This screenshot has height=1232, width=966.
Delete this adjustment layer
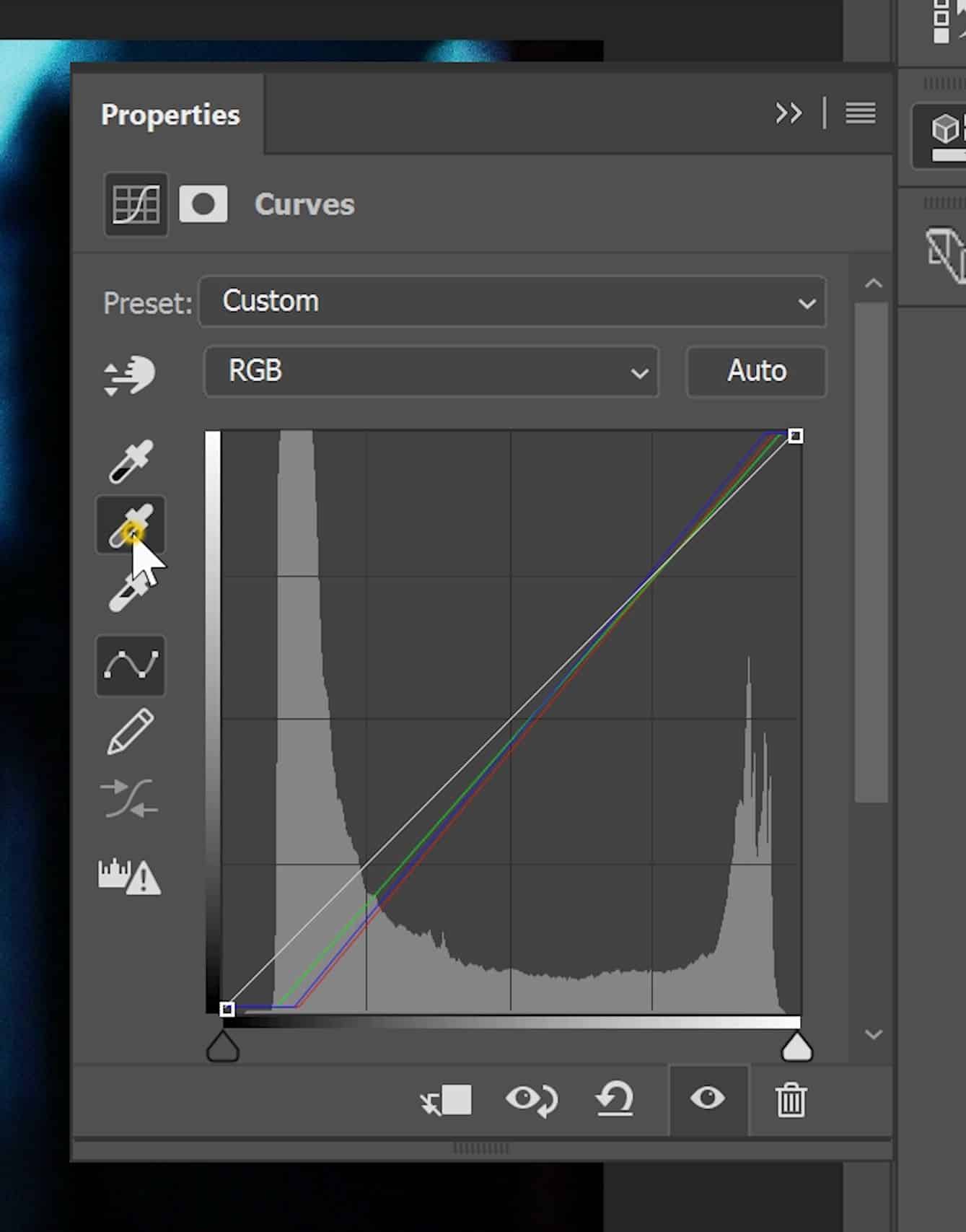coord(791,1100)
